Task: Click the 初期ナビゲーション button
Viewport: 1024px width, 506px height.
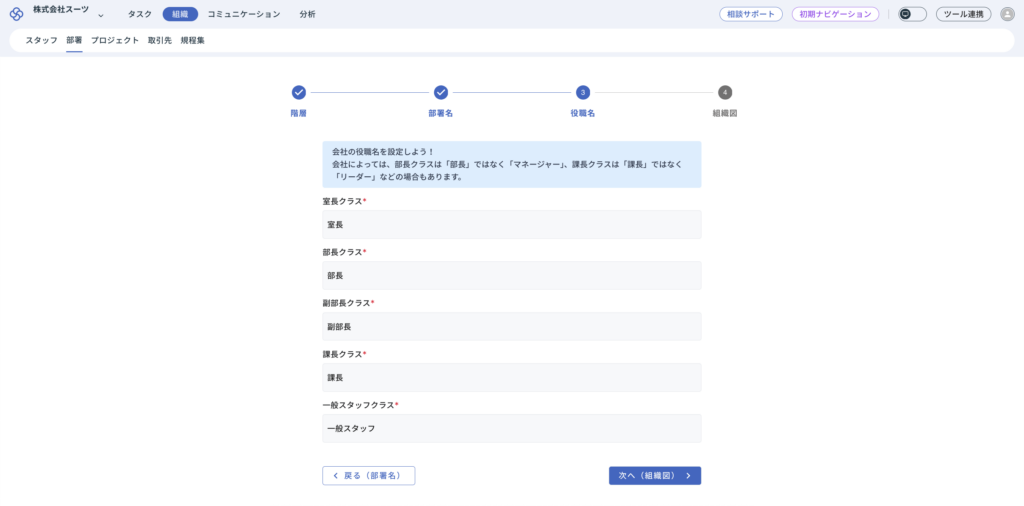Action: click(x=835, y=14)
